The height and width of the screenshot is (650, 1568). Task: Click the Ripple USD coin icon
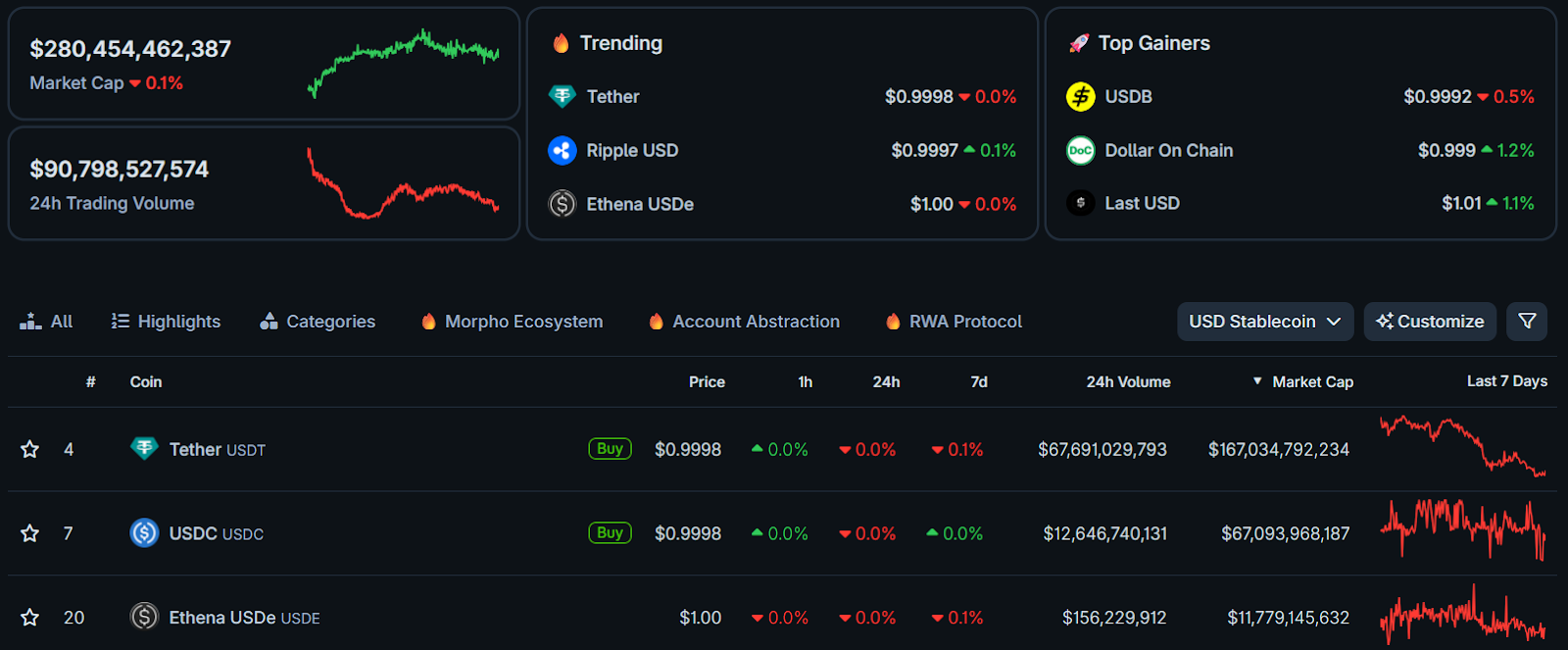(x=562, y=150)
